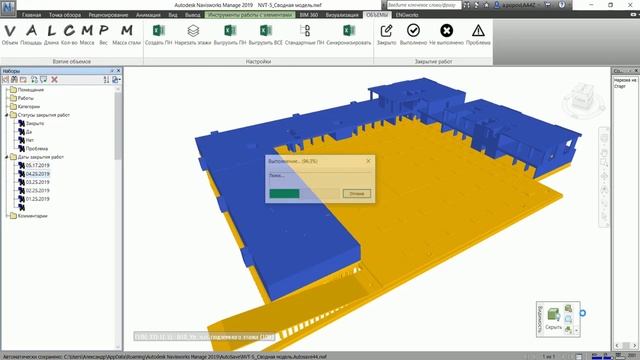Click the ViewCube in the 3D viewport
Image resolution: width=640 pixels, height=360 pixels.
pyautogui.click(x=583, y=99)
